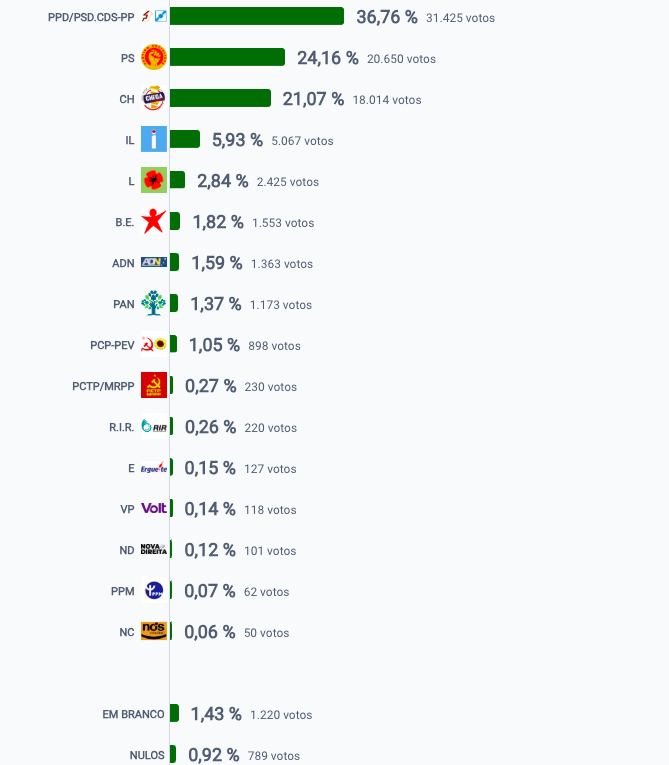Image resolution: width=669 pixels, height=765 pixels.
Task: Select the ADN party logo
Action: pos(154,262)
